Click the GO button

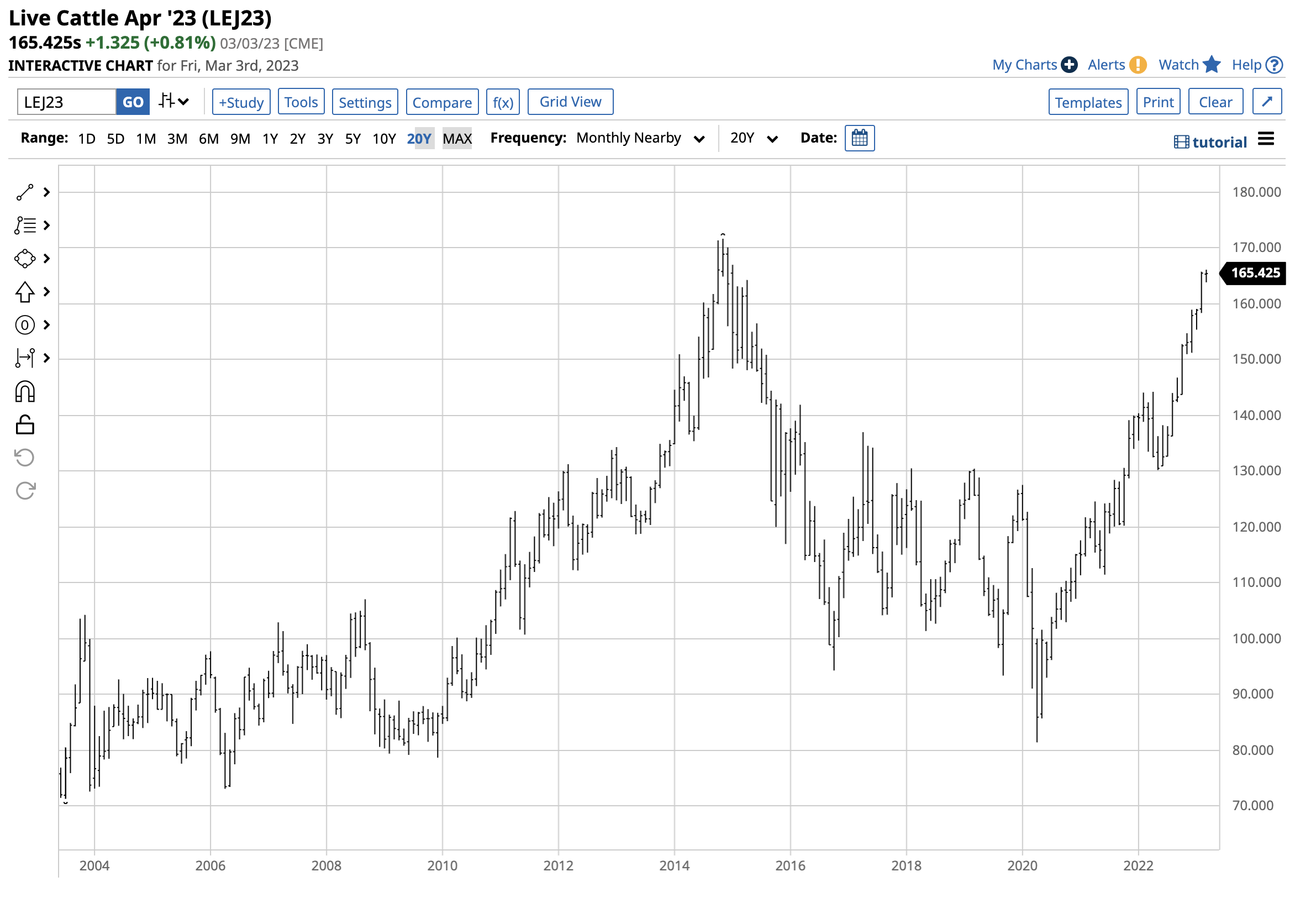click(133, 102)
